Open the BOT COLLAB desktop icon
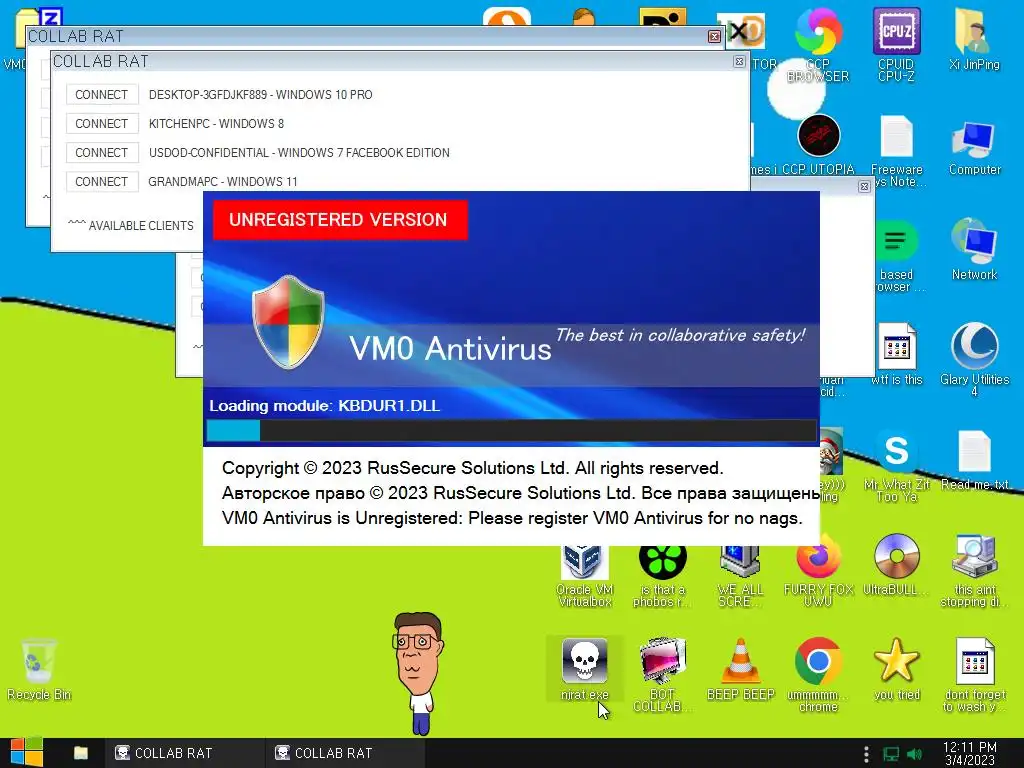1024x768 pixels. (662, 675)
